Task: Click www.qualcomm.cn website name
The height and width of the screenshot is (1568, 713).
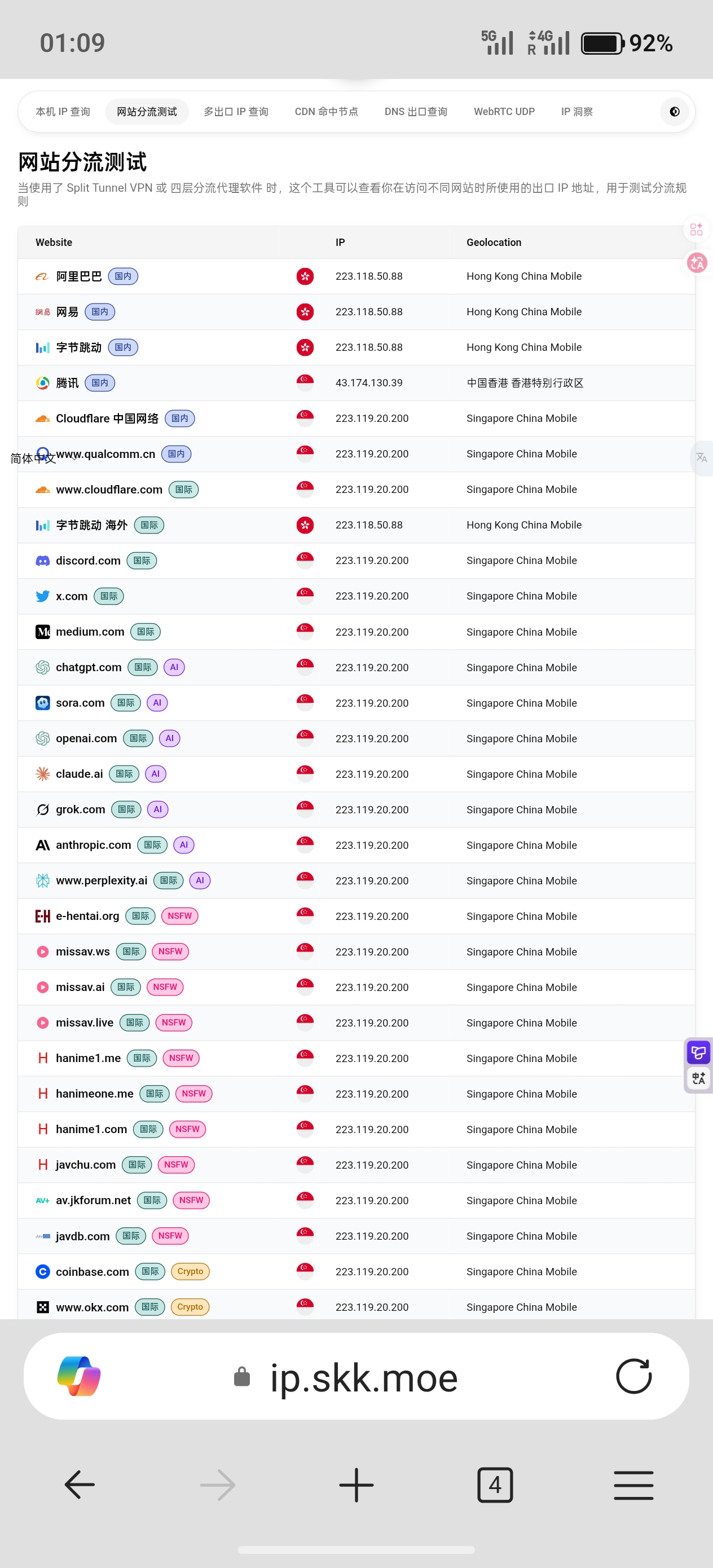Action: [x=105, y=454]
